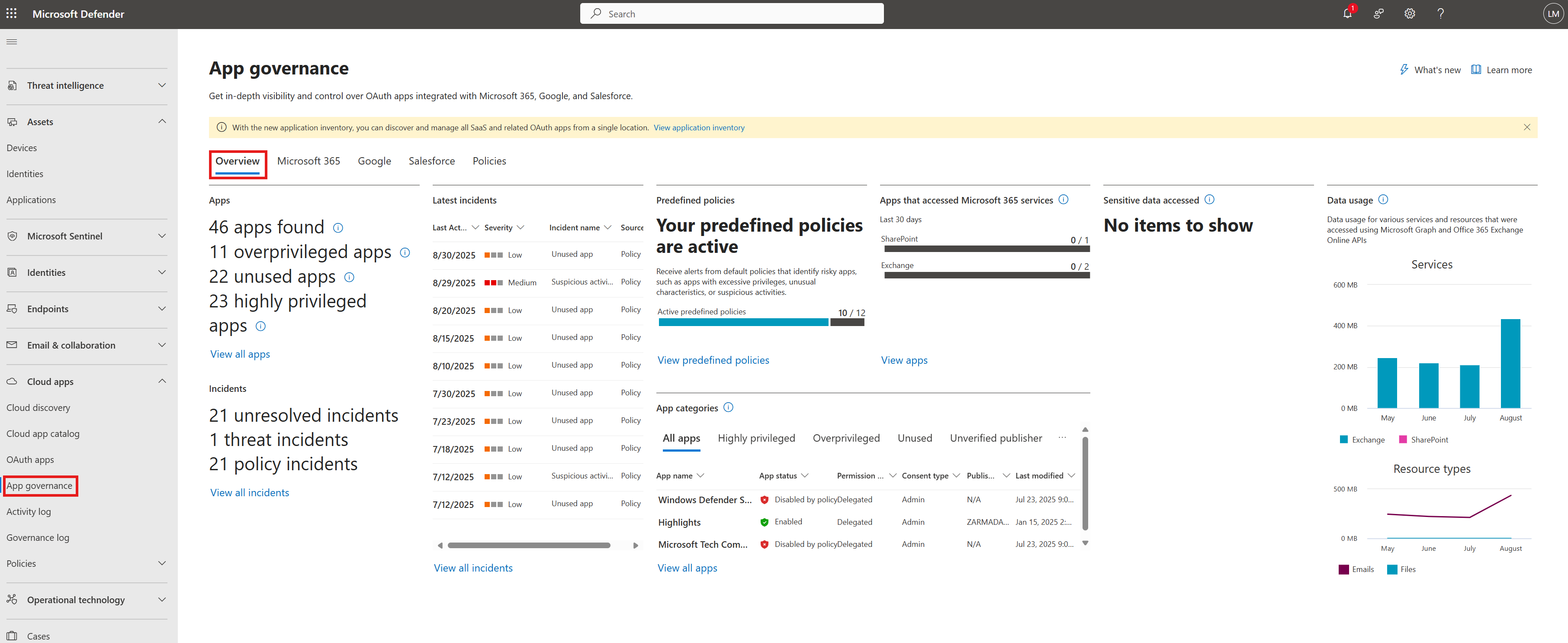The height and width of the screenshot is (643, 1568).
Task: Click info icon beside Data usage
Action: tap(1383, 200)
